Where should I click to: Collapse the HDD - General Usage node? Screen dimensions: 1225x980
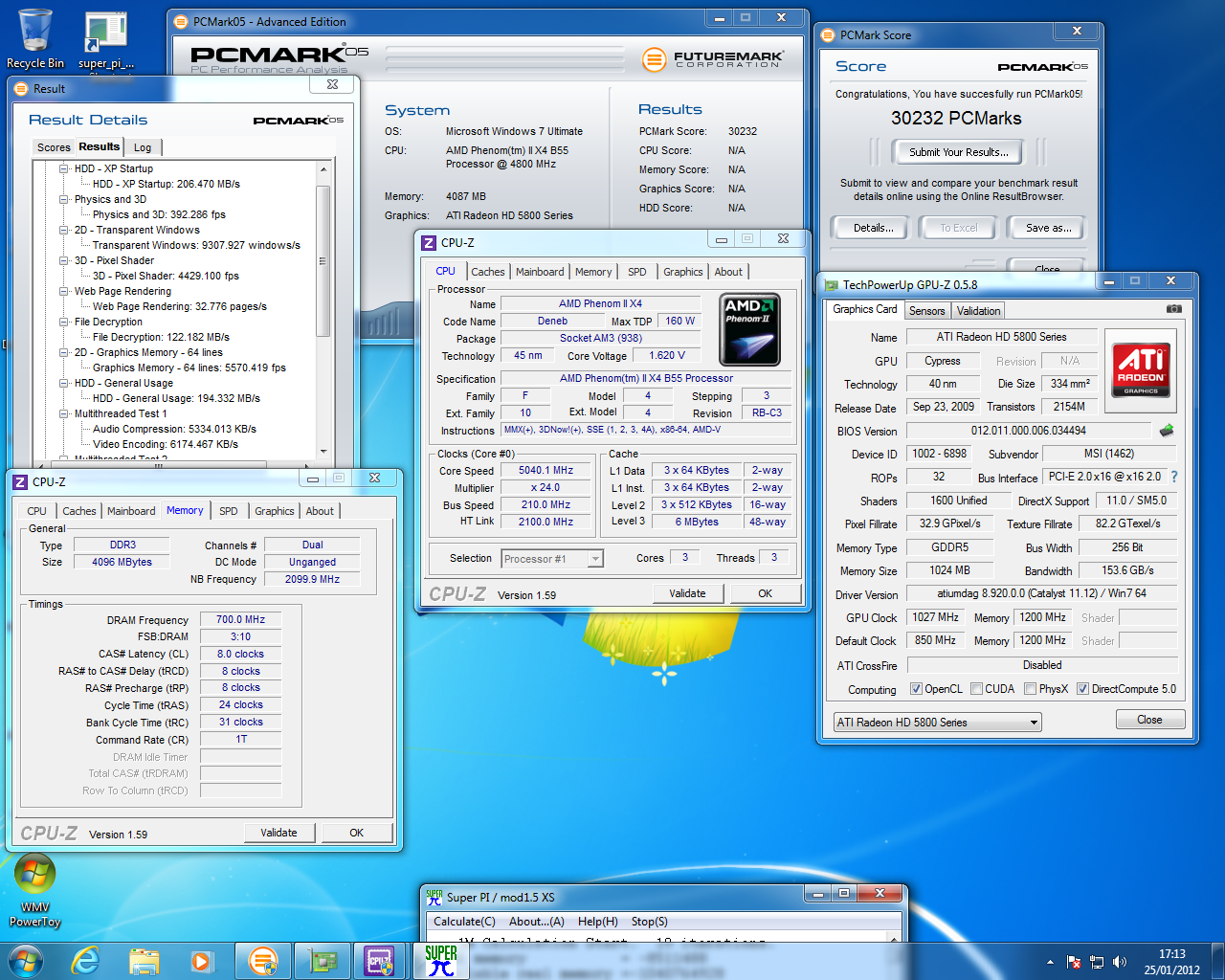[64, 383]
